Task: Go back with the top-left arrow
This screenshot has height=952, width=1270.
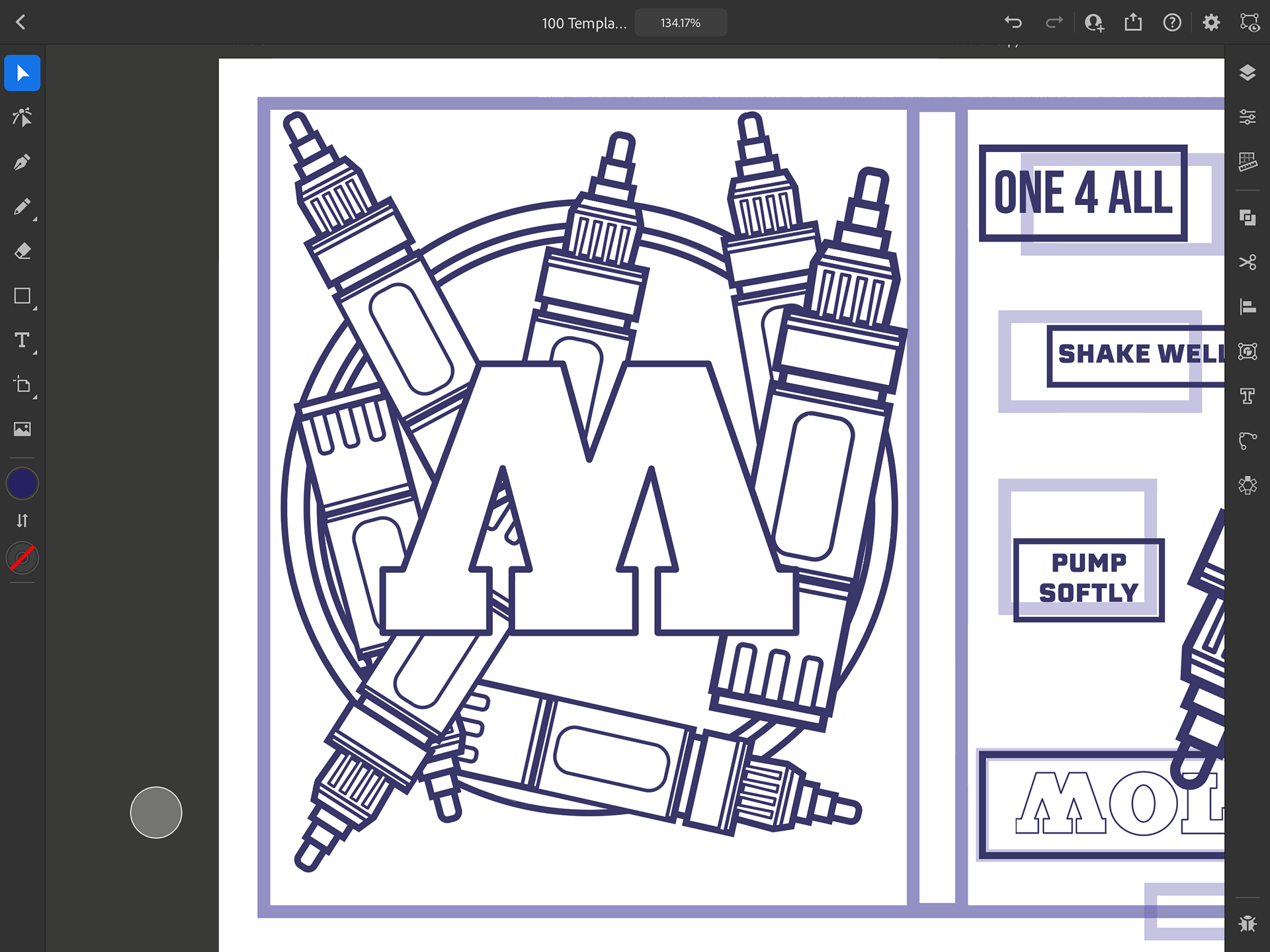Action: [21, 22]
